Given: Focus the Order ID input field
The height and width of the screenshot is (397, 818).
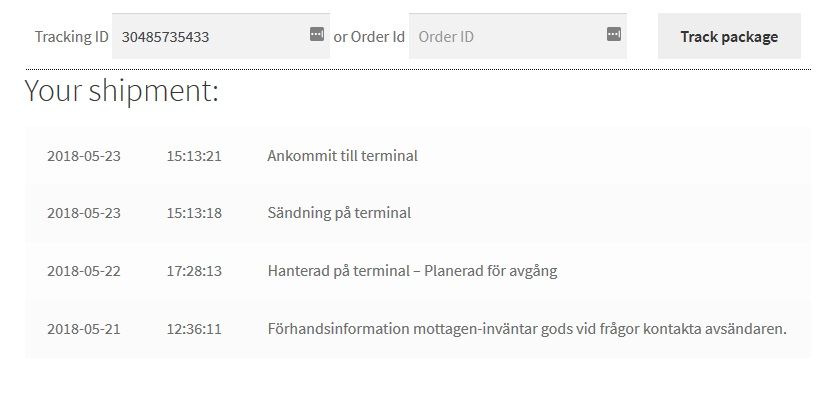Looking at the screenshot, I should pos(518,36).
